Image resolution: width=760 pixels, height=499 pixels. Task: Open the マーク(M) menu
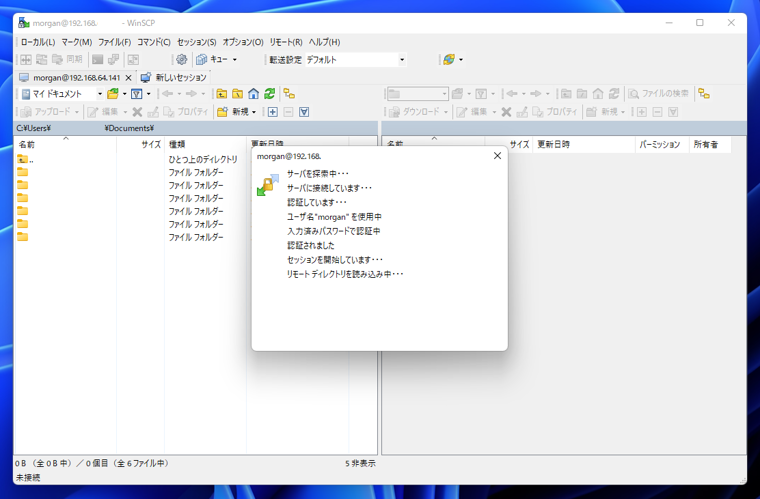pos(77,42)
